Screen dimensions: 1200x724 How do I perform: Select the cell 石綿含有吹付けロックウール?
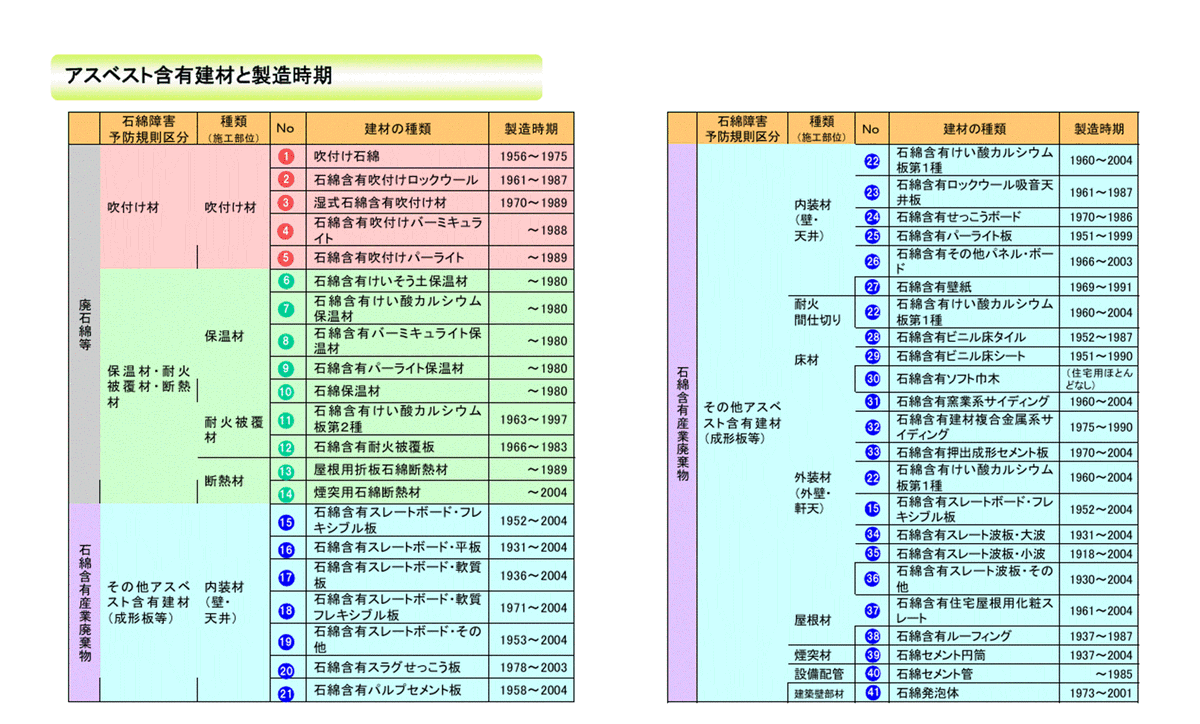tap(397, 180)
